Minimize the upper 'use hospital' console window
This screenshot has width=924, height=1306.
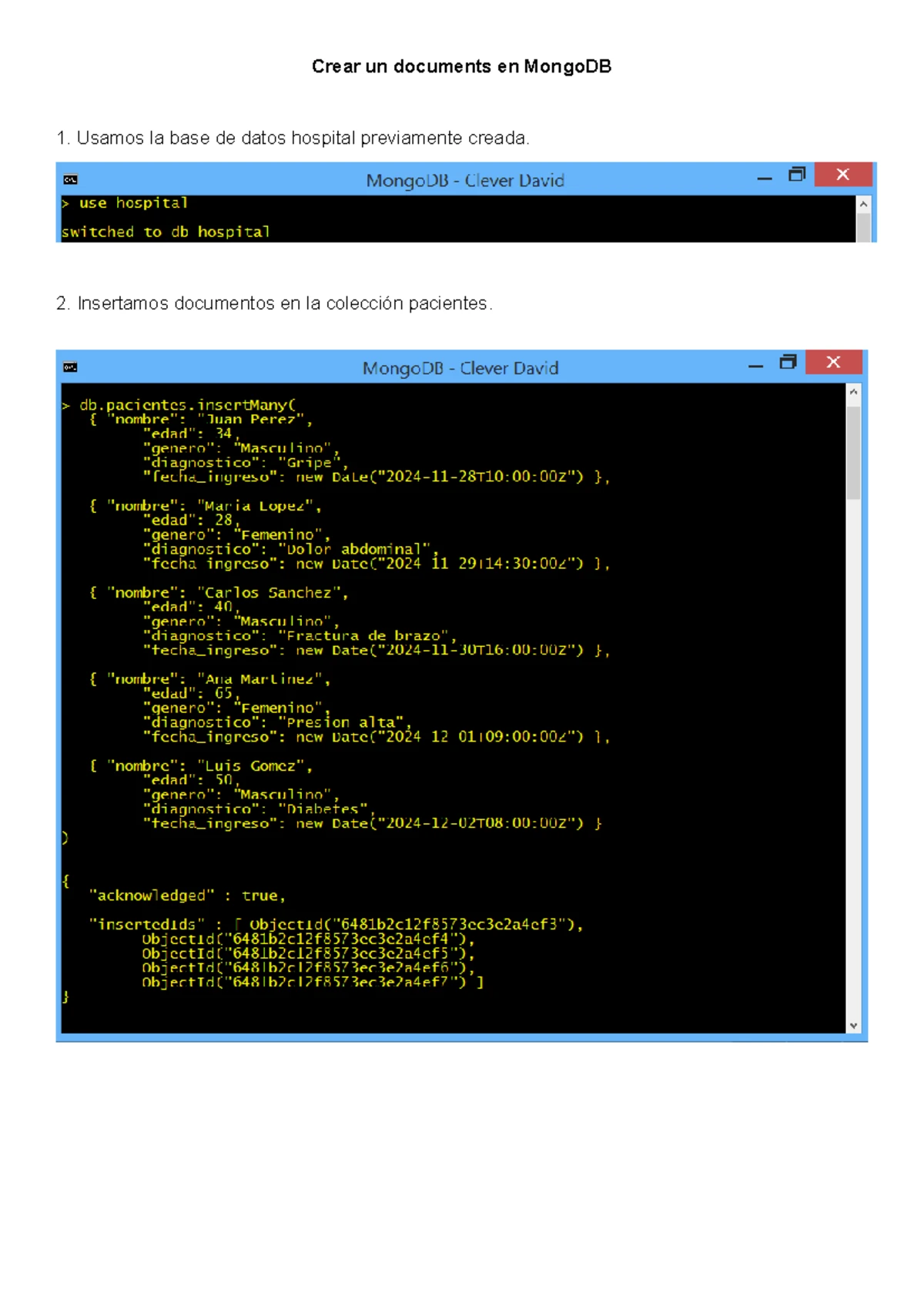pos(764,177)
